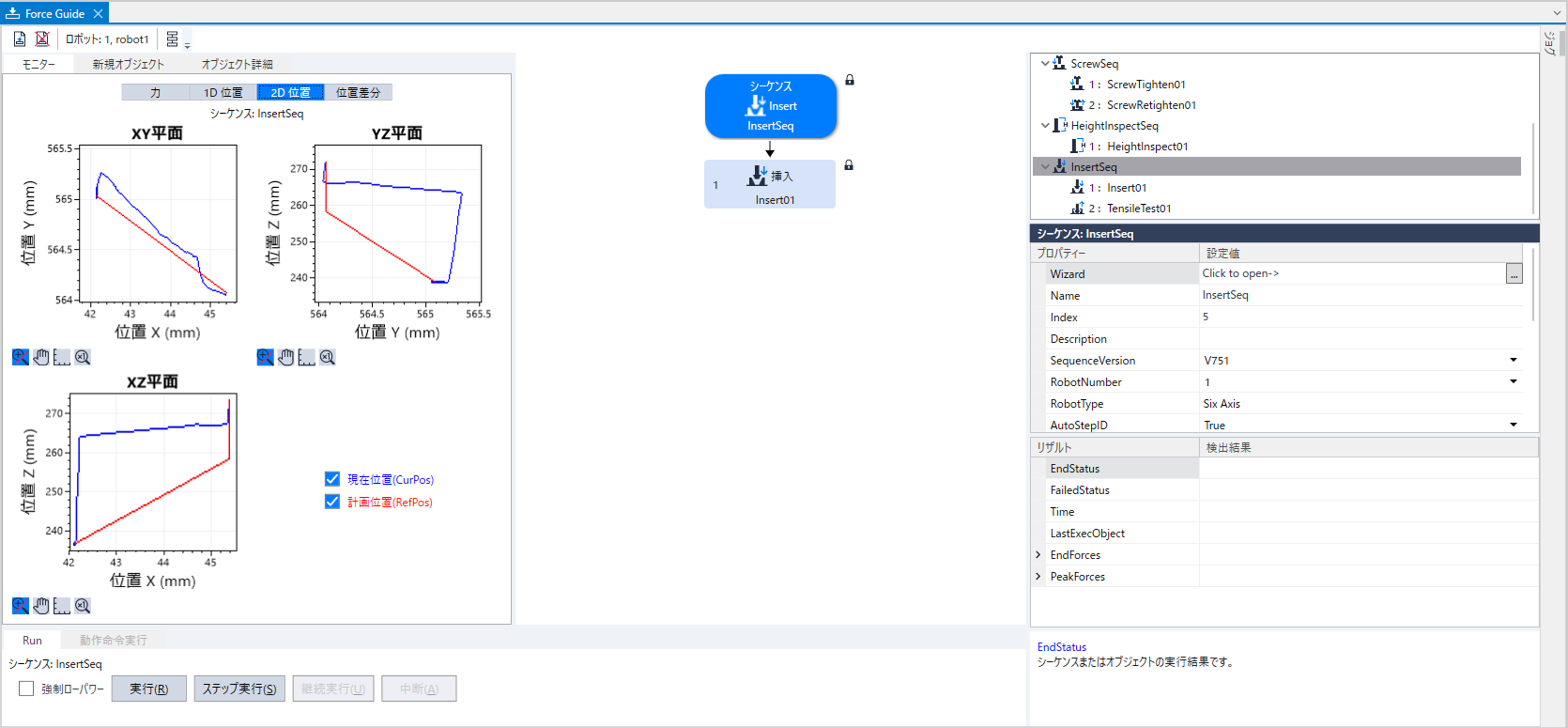The width and height of the screenshot is (1568, 728).
Task: Click the Wizard ellipsis button
Action: click(x=1514, y=274)
